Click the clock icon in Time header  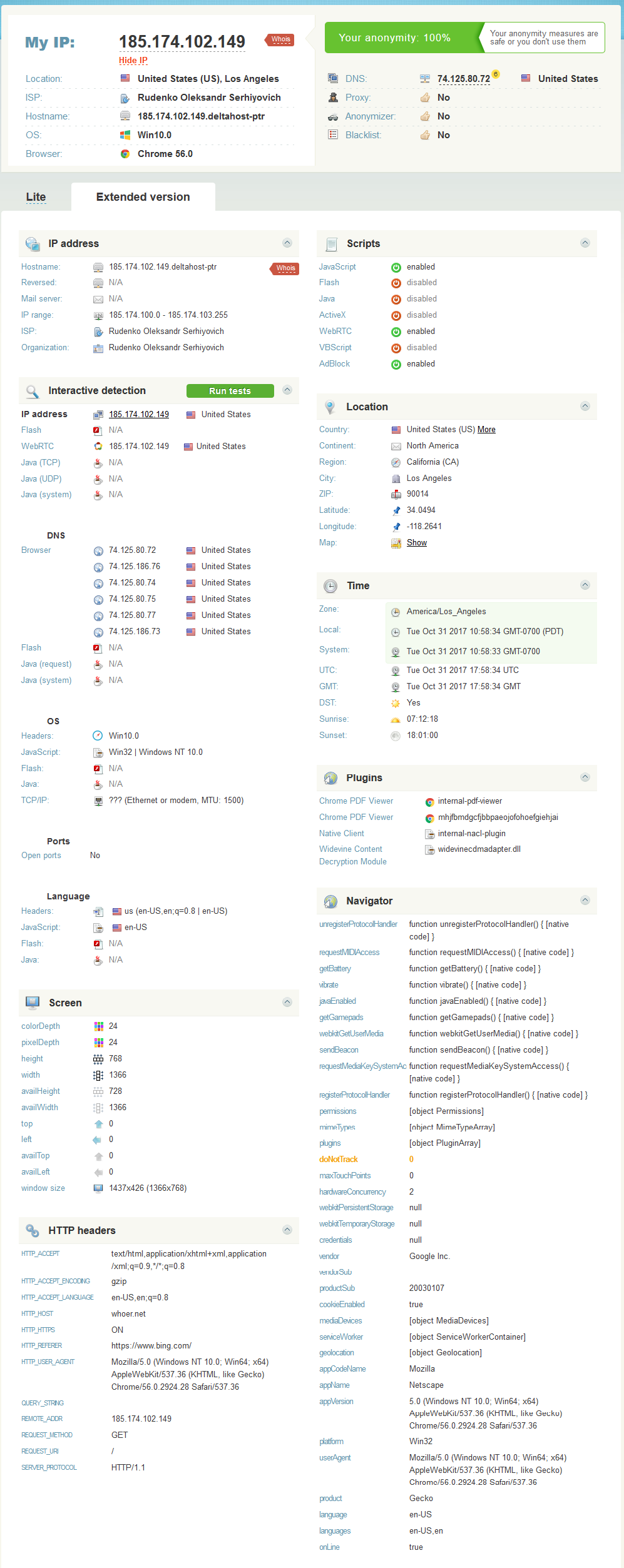[330, 586]
